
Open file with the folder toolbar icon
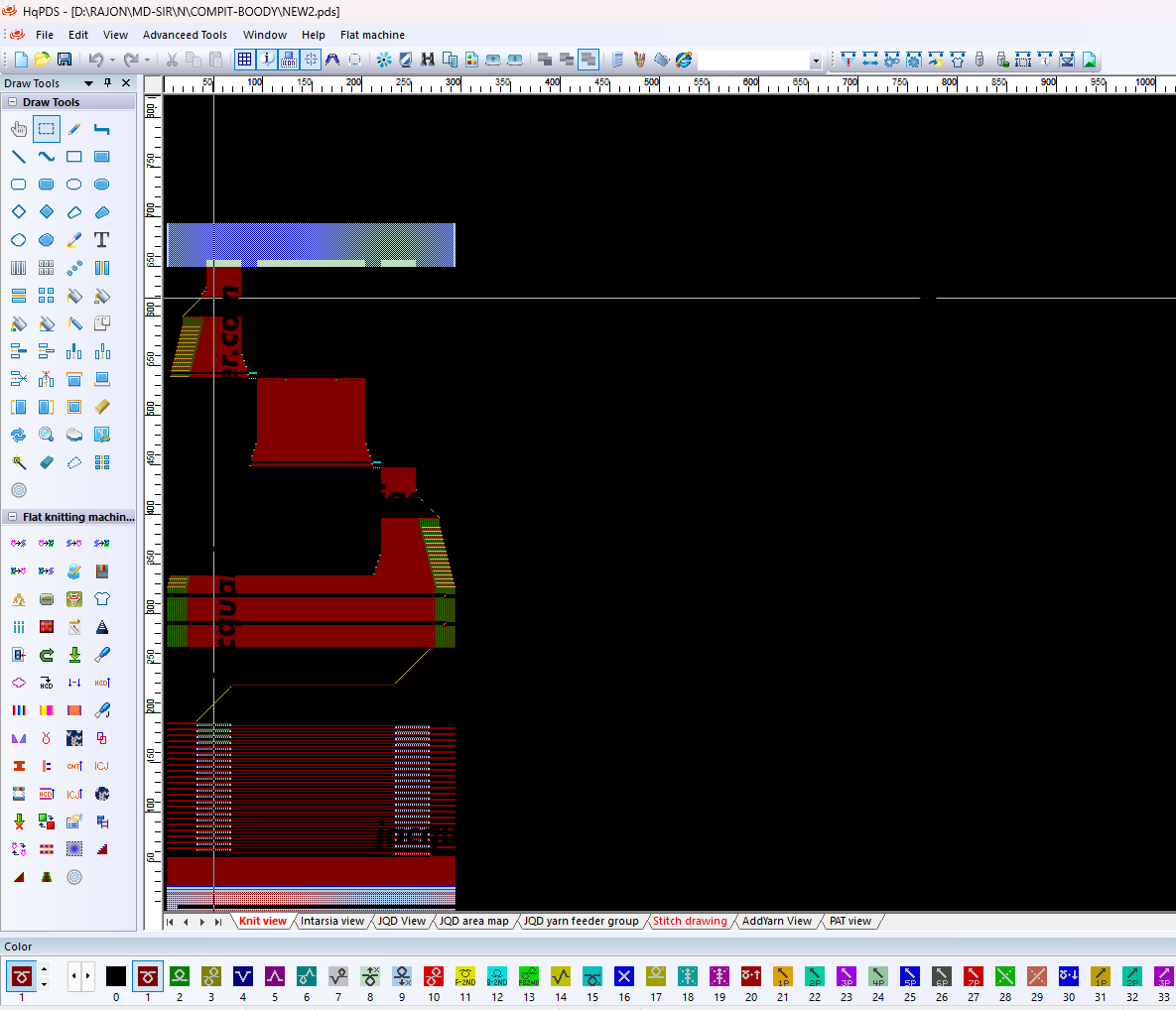point(43,60)
